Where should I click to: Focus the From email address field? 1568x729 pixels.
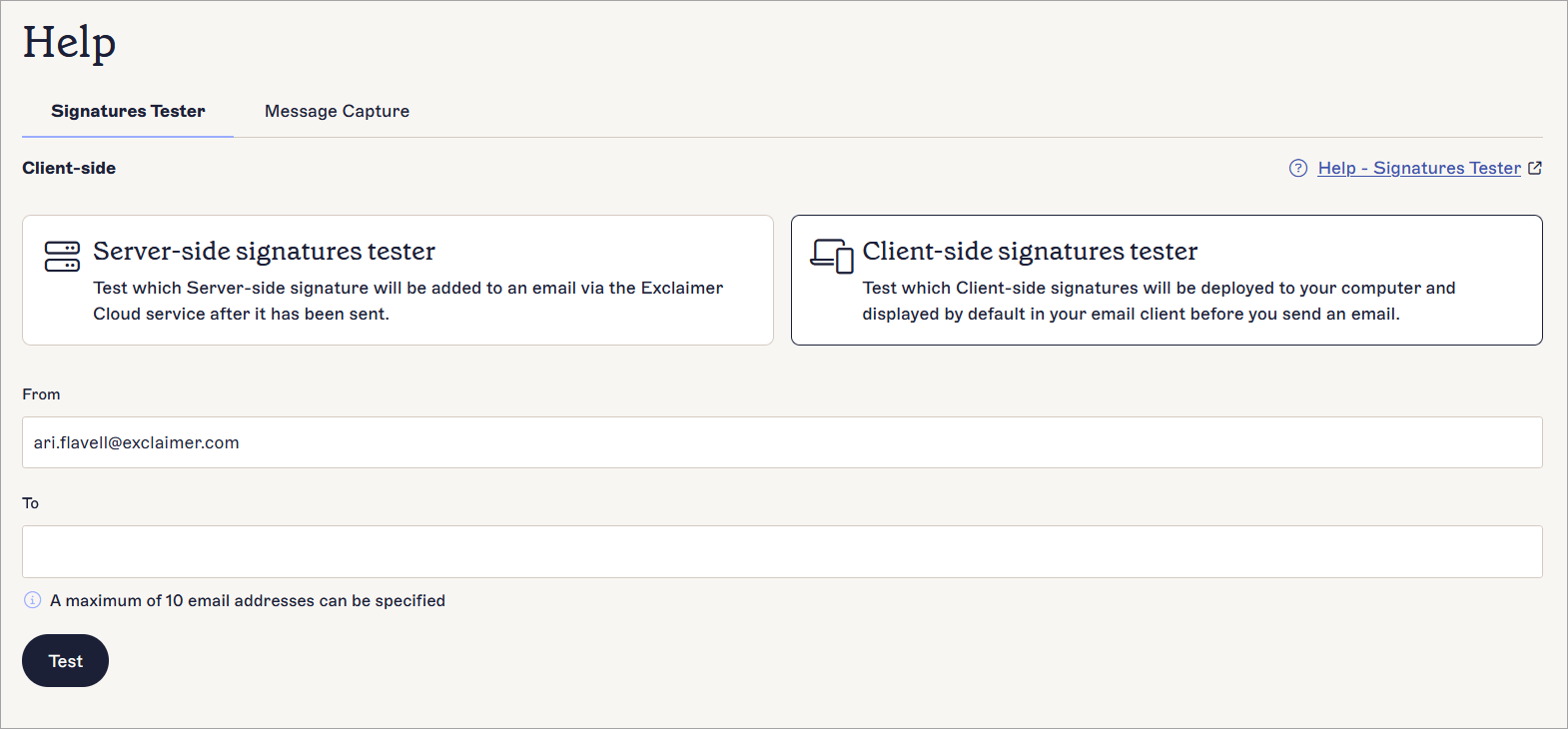[x=782, y=442]
